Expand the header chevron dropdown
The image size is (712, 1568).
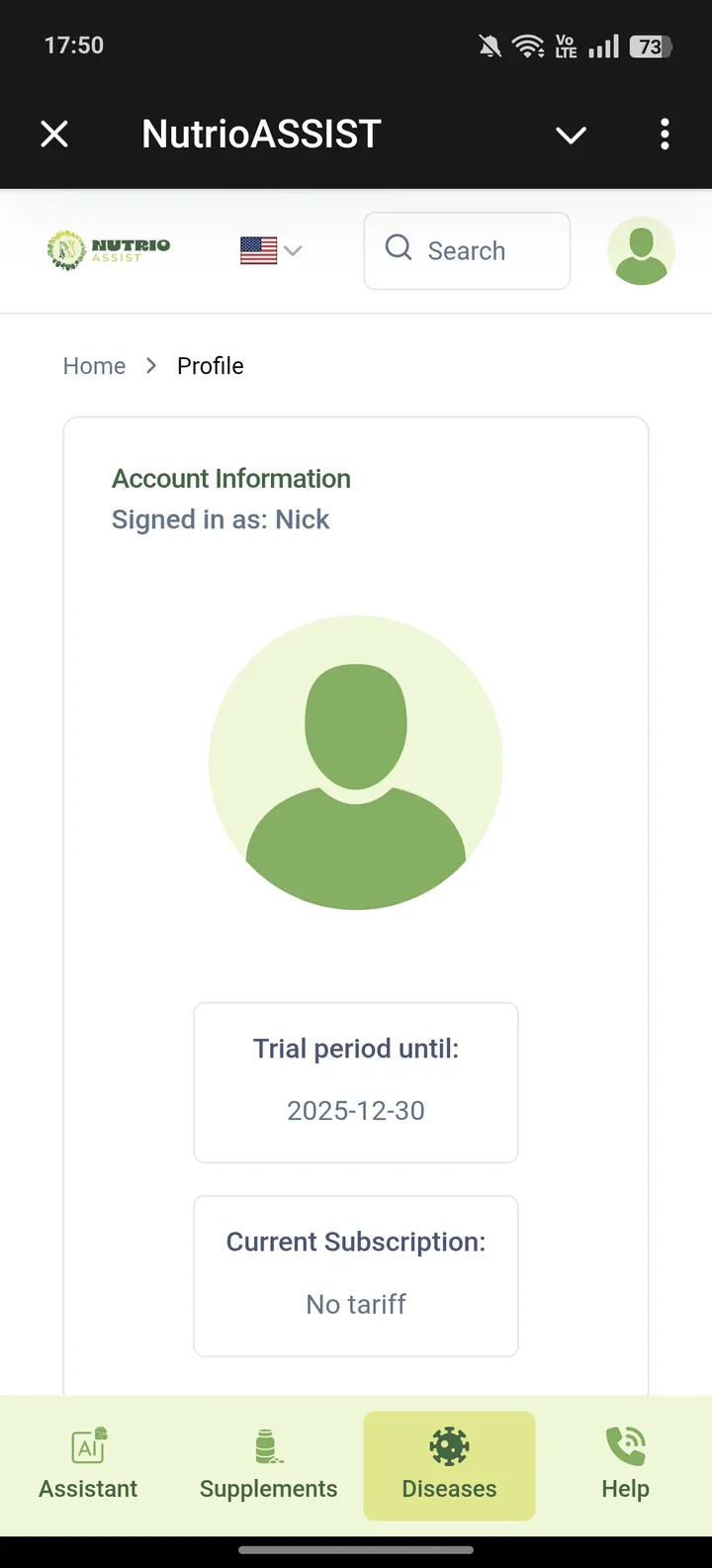[571, 135]
